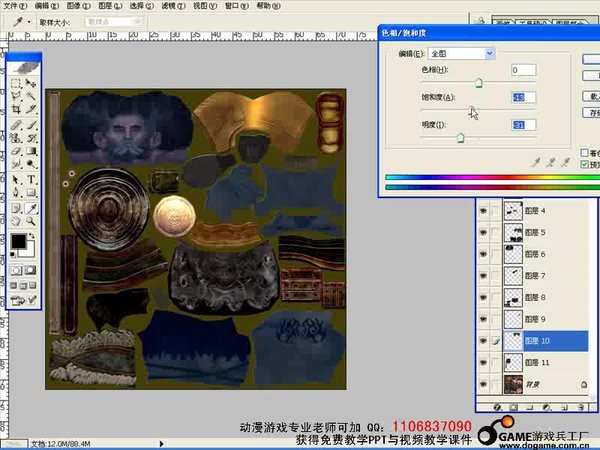Enable the 着色 colorize checkbox
The image size is (600, 450).
[585, 153]
